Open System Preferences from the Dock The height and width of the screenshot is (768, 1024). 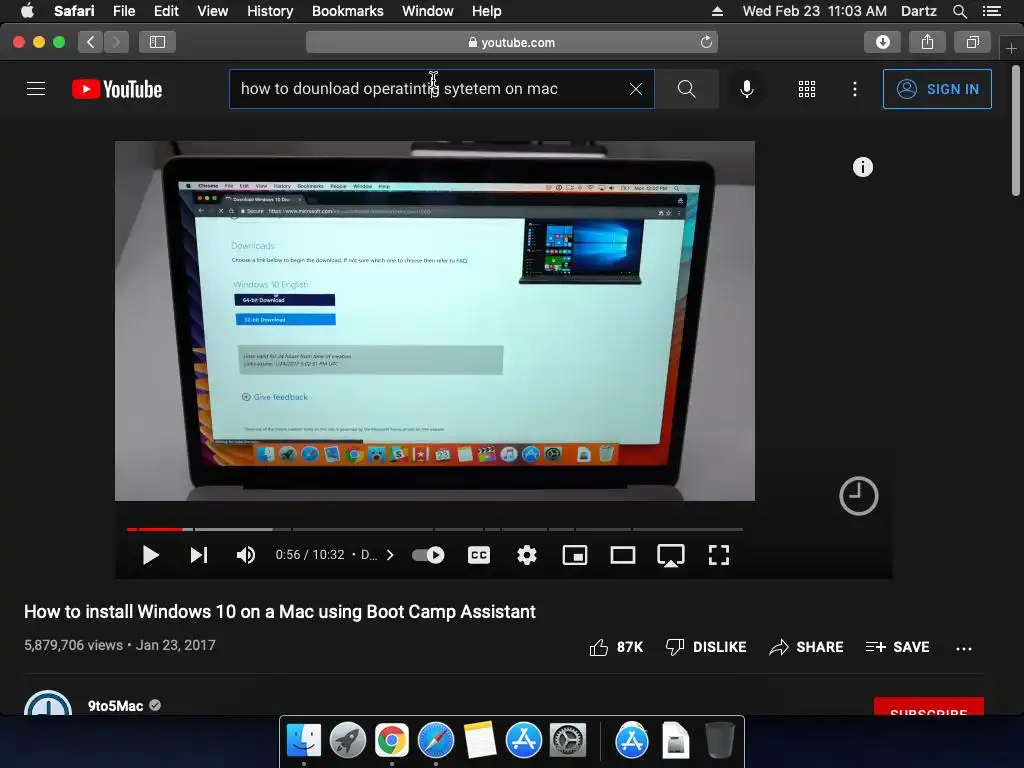[x=568, y=741]
